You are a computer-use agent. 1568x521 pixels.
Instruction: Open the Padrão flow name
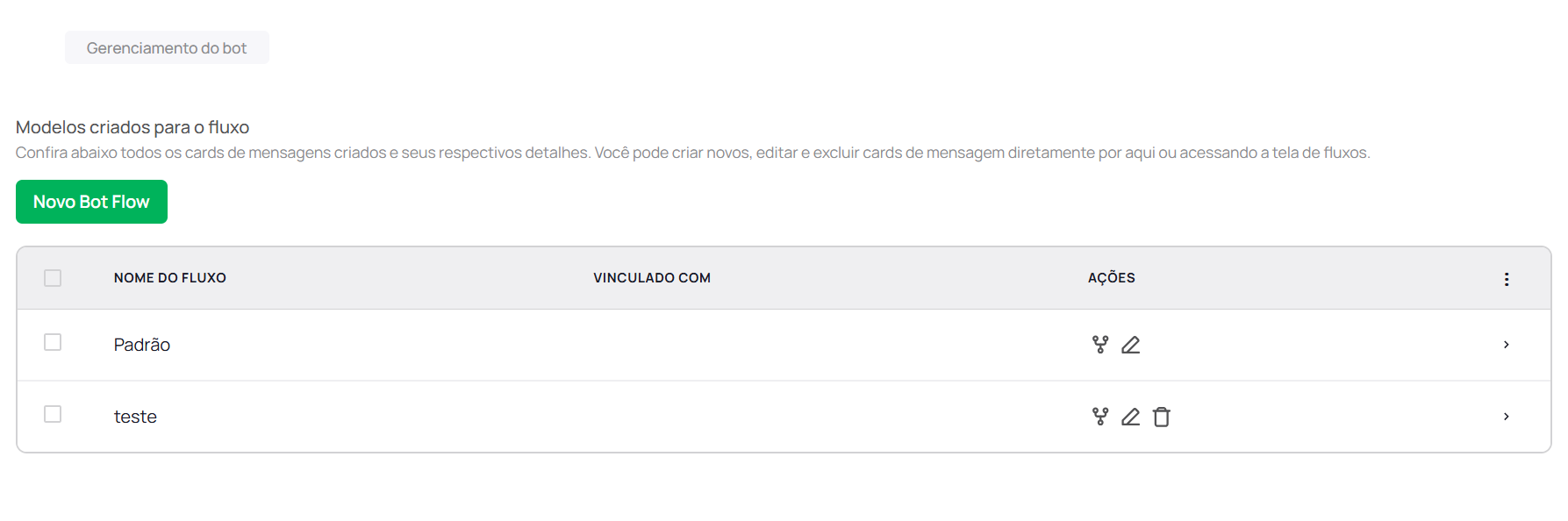[142, 345]
